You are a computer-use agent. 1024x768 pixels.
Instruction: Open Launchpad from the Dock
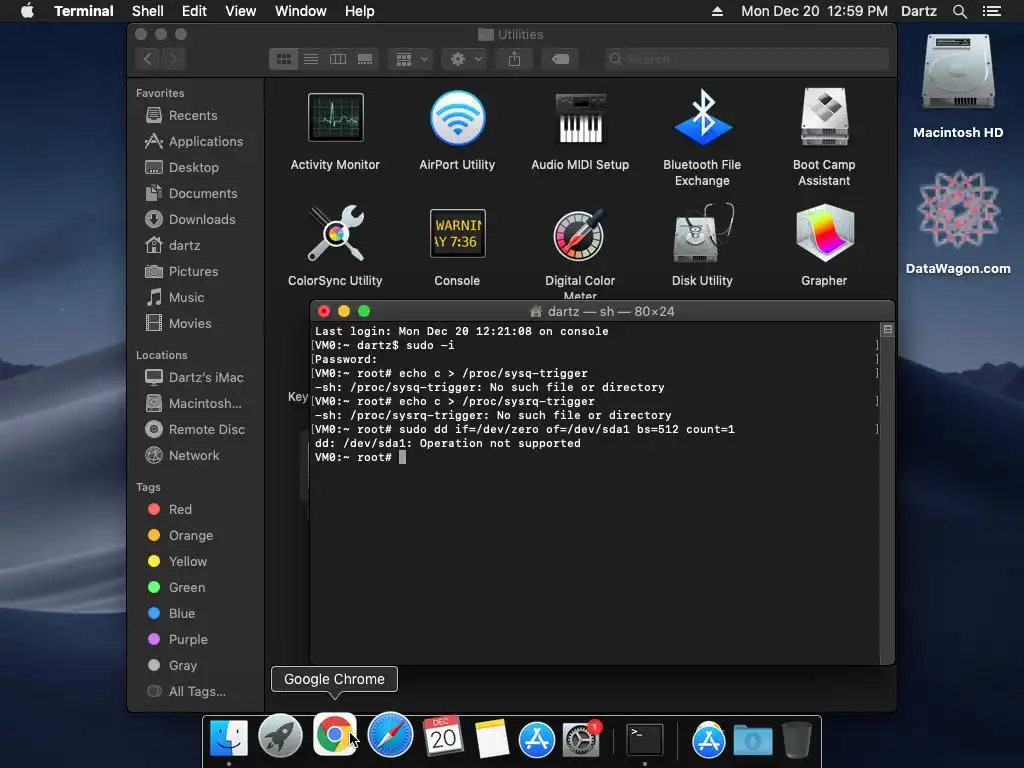click(280, 736)
